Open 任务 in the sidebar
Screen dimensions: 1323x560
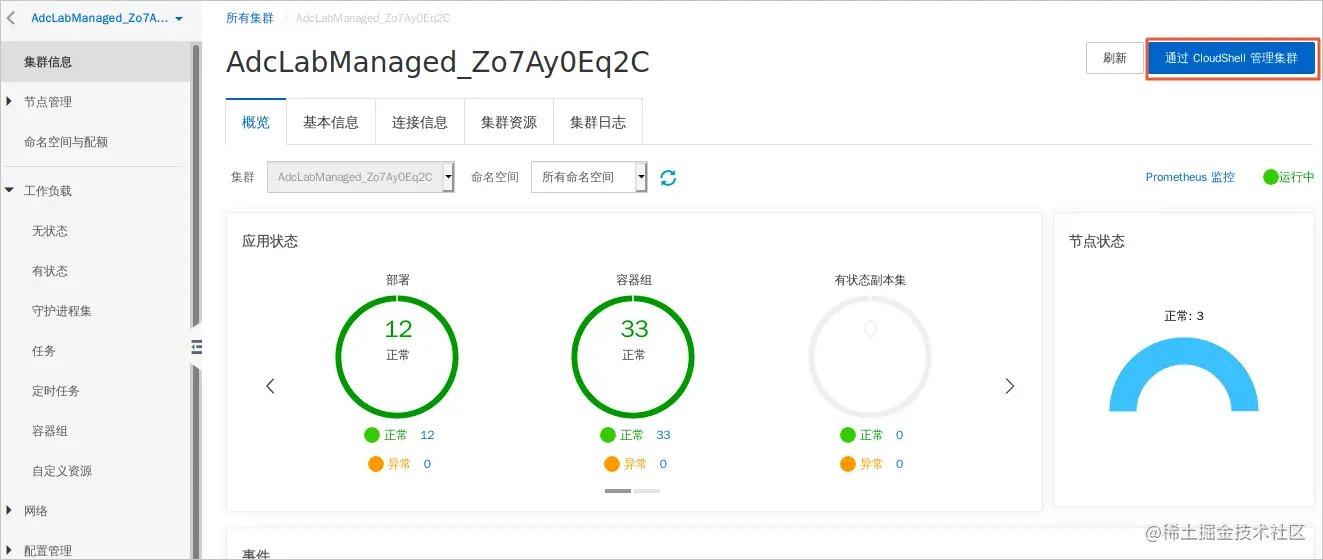tap(44, 351)
